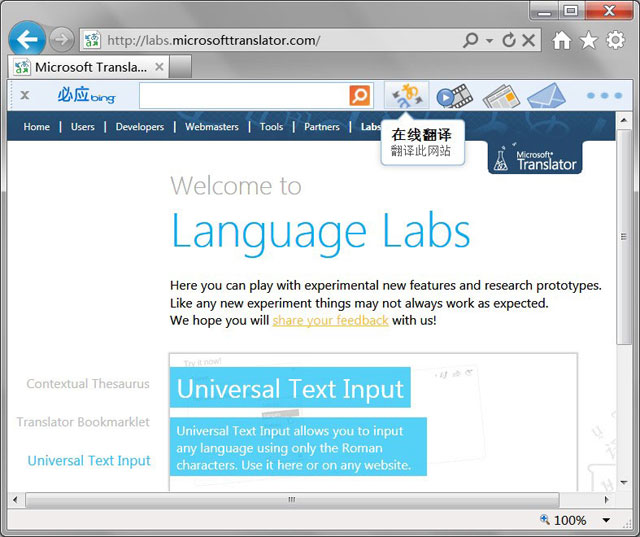Open the browser Tools gear icon
This screenshot has height=537, width=640.
(615, 40)
